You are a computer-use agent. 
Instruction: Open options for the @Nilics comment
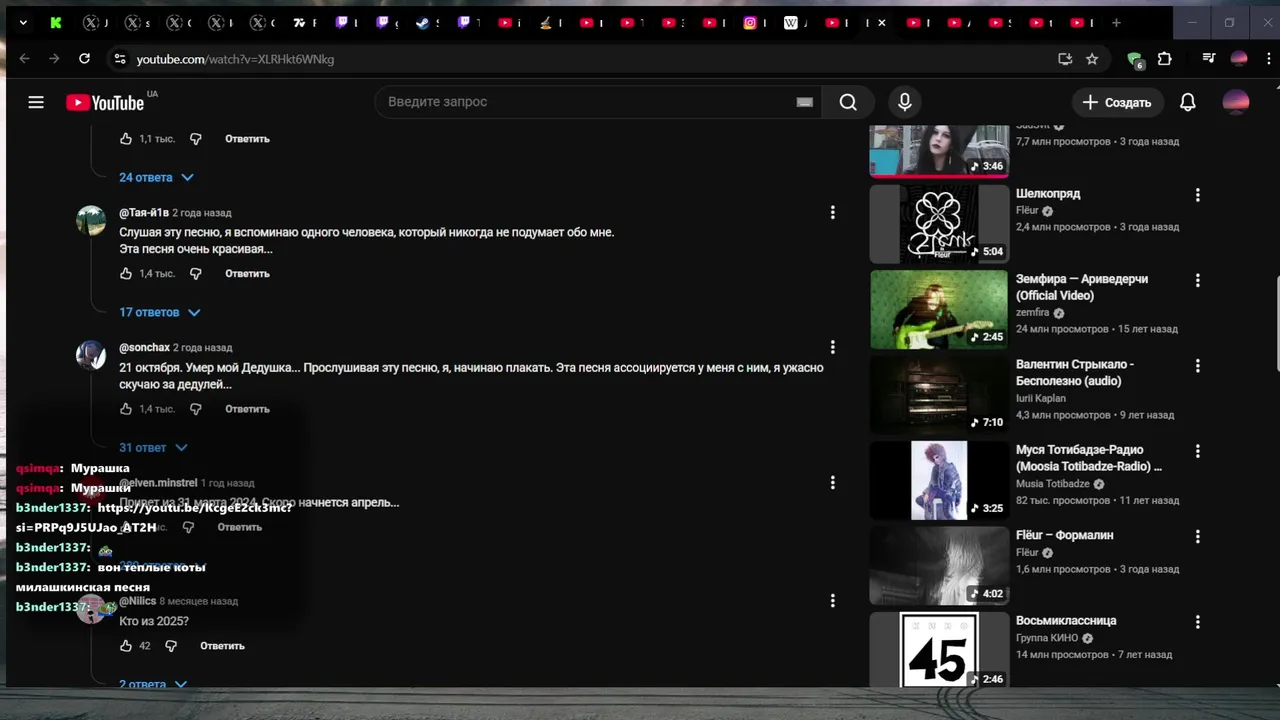(x=832, y=600)
